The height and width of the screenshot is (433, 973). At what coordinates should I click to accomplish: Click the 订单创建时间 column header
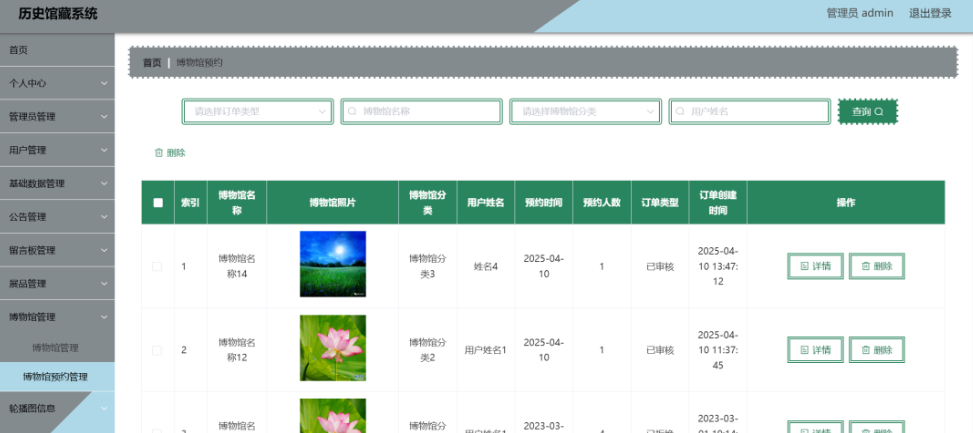(718, 203)
